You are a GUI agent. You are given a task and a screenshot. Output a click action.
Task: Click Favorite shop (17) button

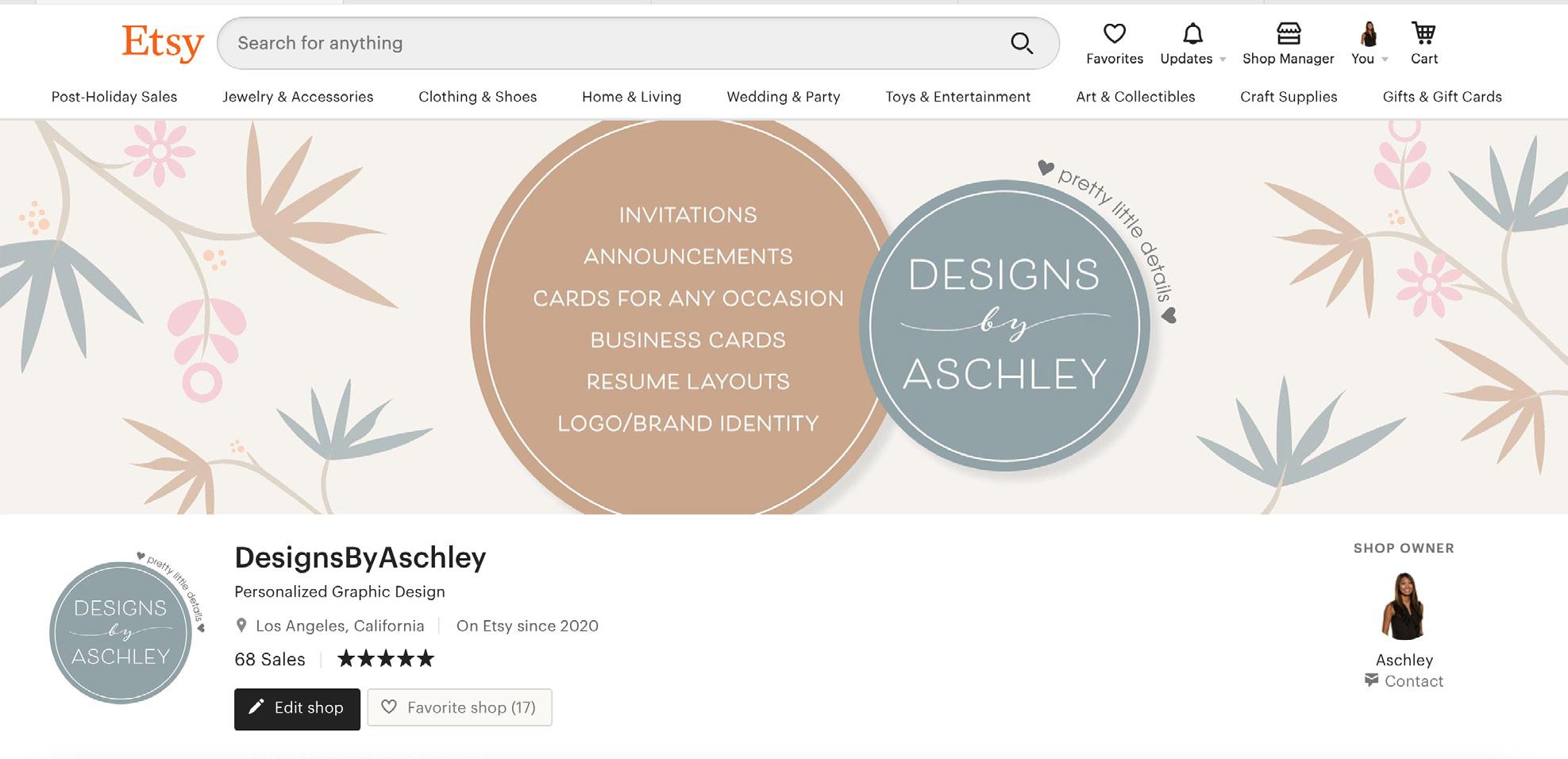pyautogui.click(x=460, y=707)
